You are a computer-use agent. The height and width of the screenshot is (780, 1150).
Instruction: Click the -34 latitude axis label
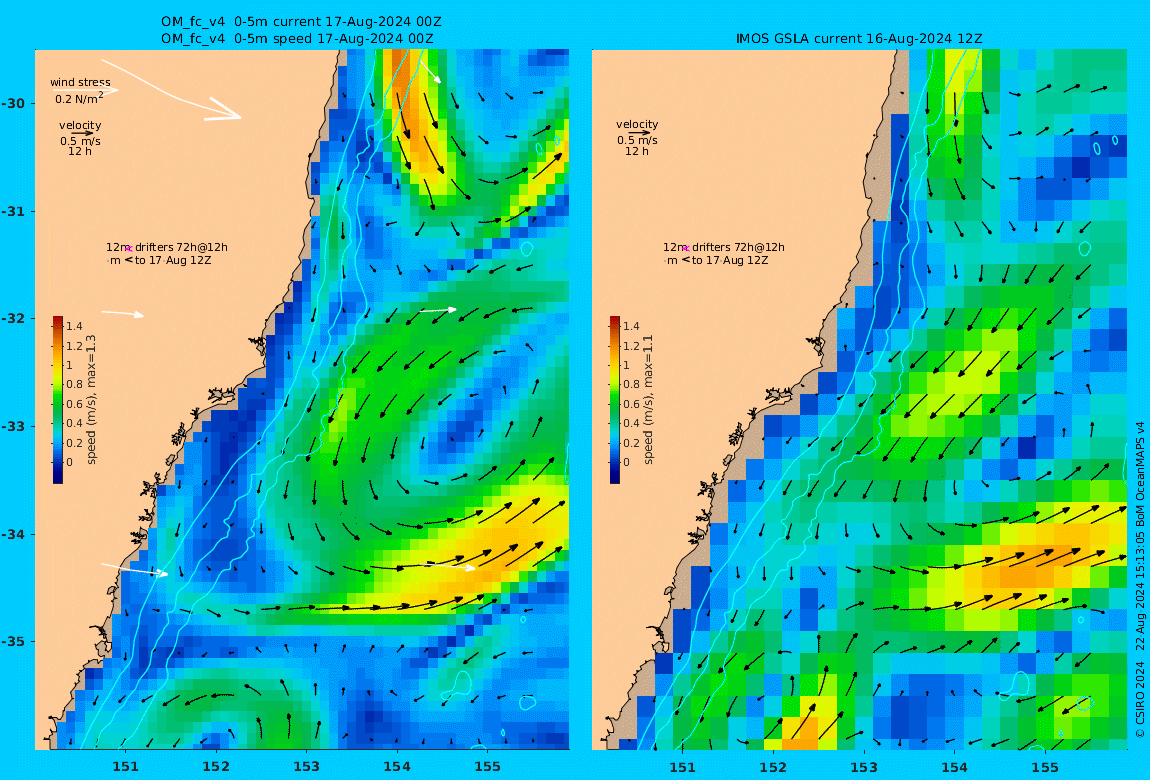pos(12,534)
